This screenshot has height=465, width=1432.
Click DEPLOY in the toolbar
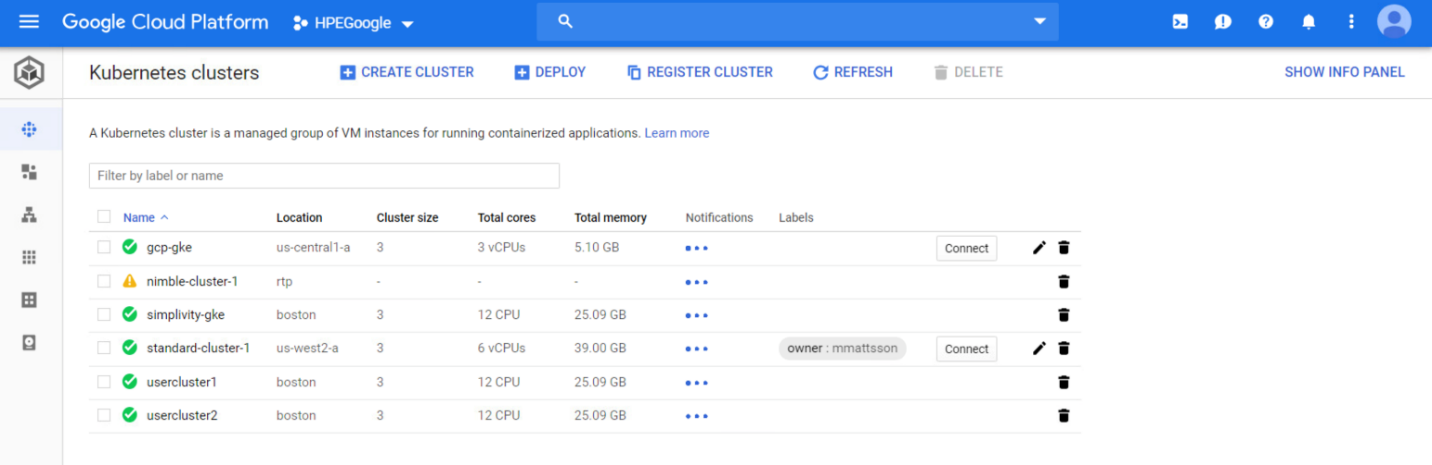(550, 72)
